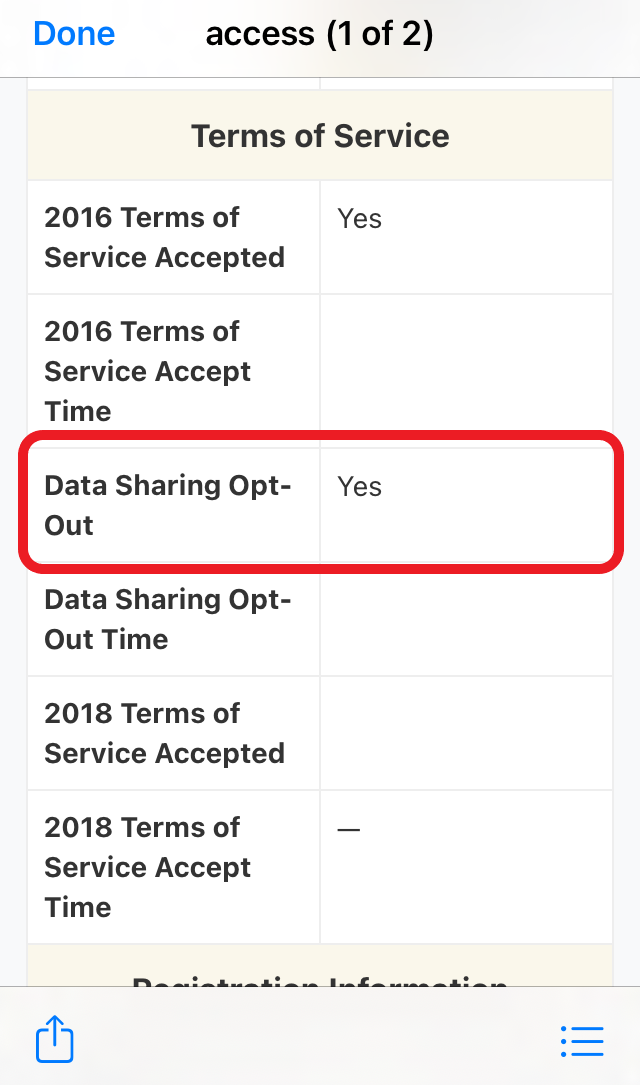Select the Terms of Service section header
The width and height of the screenshot is (640, 1085).
point(320,136)
